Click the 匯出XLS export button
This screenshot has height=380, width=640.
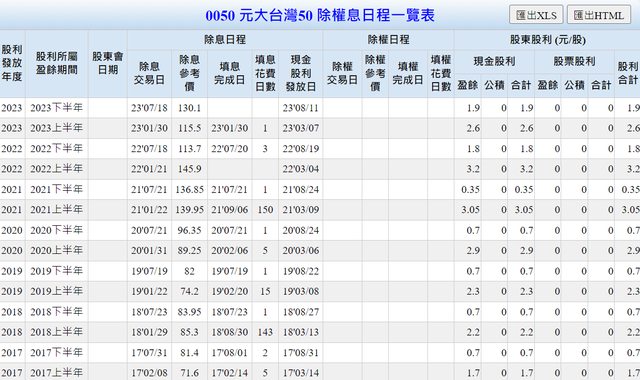tap(536, 15)
